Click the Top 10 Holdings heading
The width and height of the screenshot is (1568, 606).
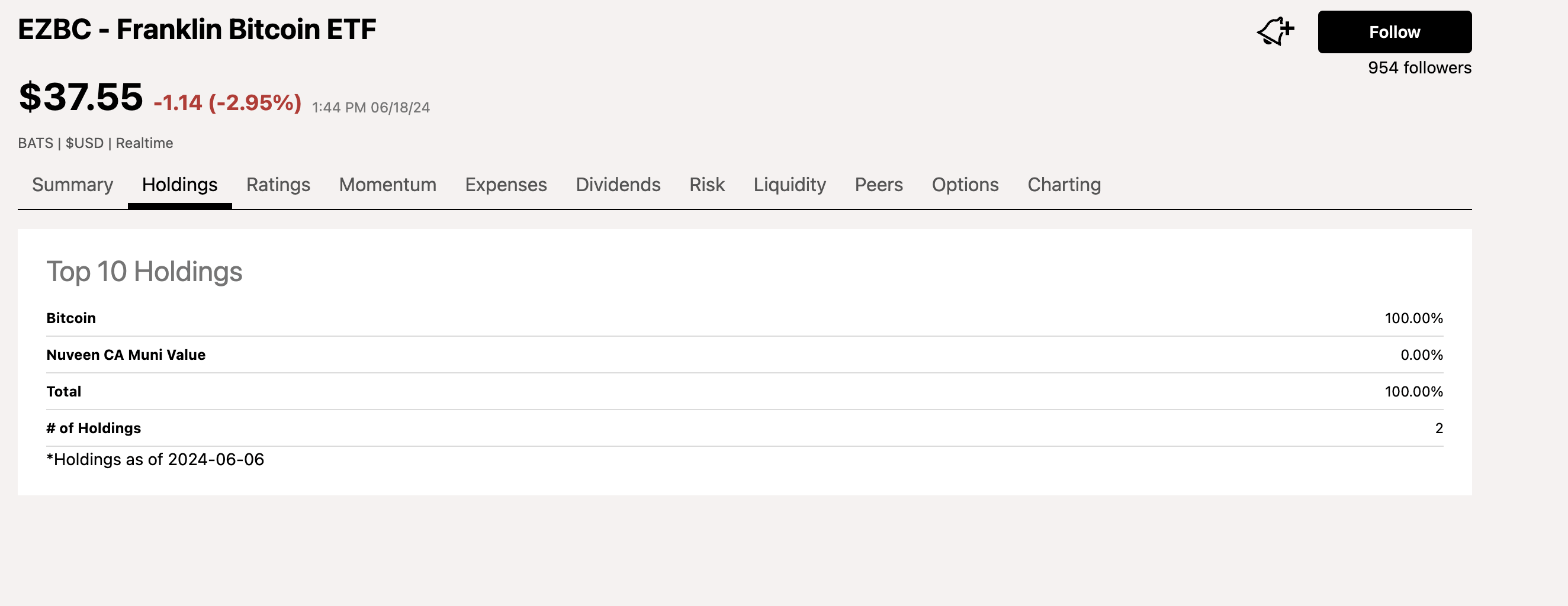pos(144,272)
